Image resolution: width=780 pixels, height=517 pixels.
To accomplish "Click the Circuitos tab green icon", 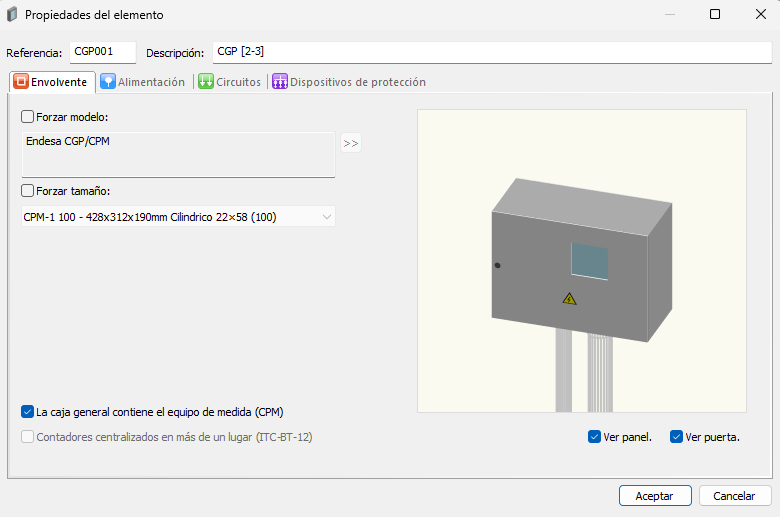I will [x=205, y=82].
